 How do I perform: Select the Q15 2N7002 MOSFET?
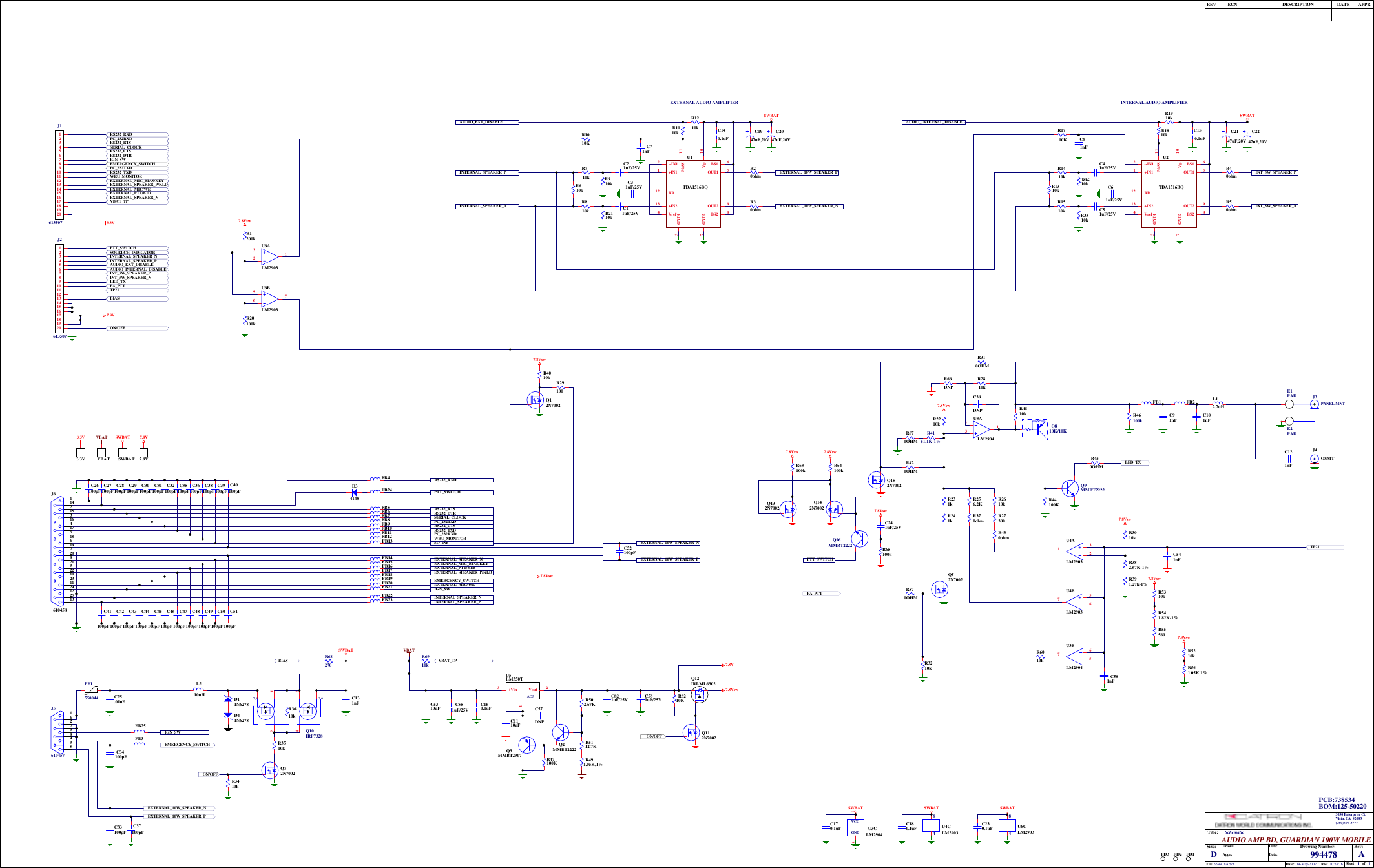(877, 480)
